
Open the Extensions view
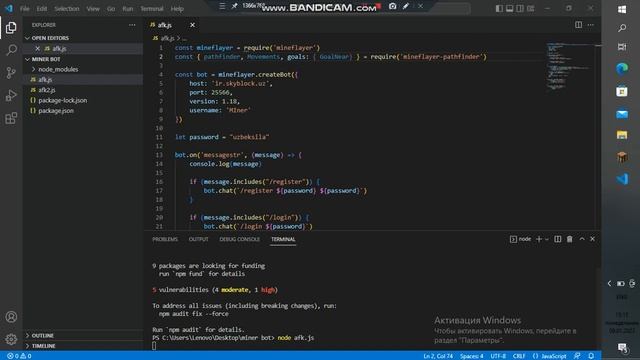point(11,118)
